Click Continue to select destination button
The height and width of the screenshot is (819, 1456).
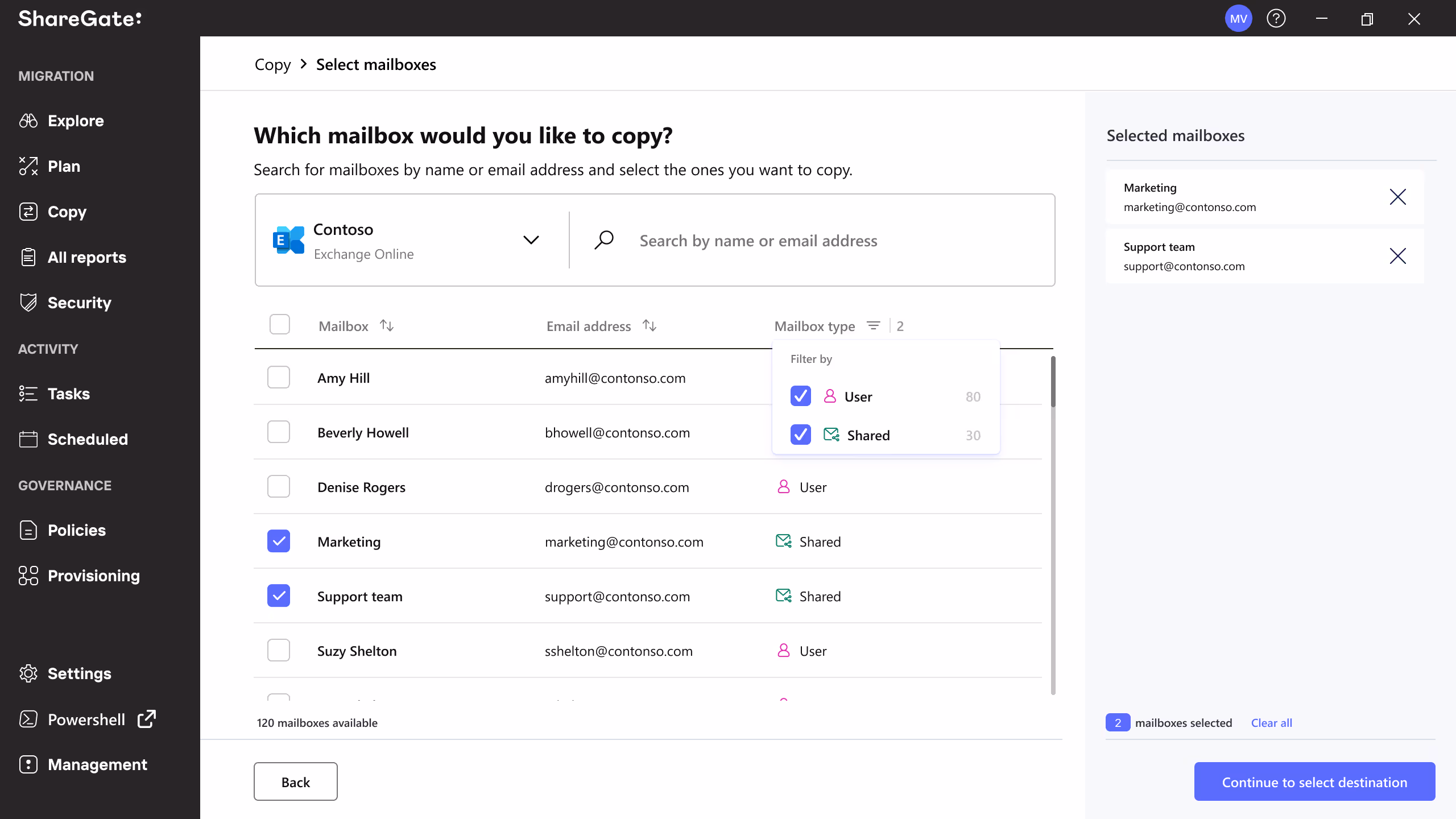(x=1314, y=782)
